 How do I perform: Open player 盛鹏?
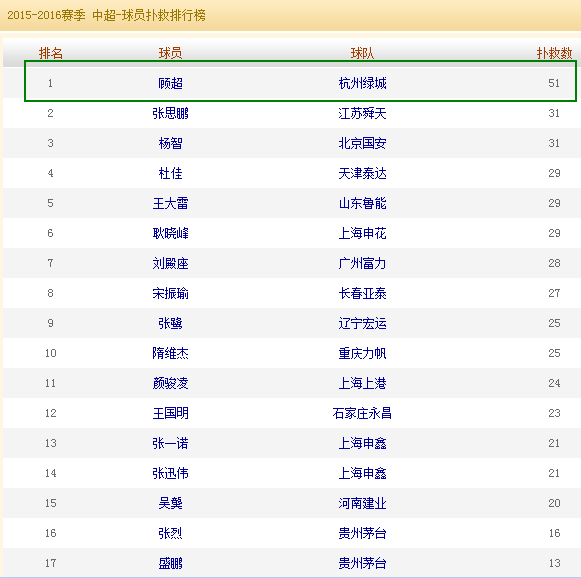170,564
